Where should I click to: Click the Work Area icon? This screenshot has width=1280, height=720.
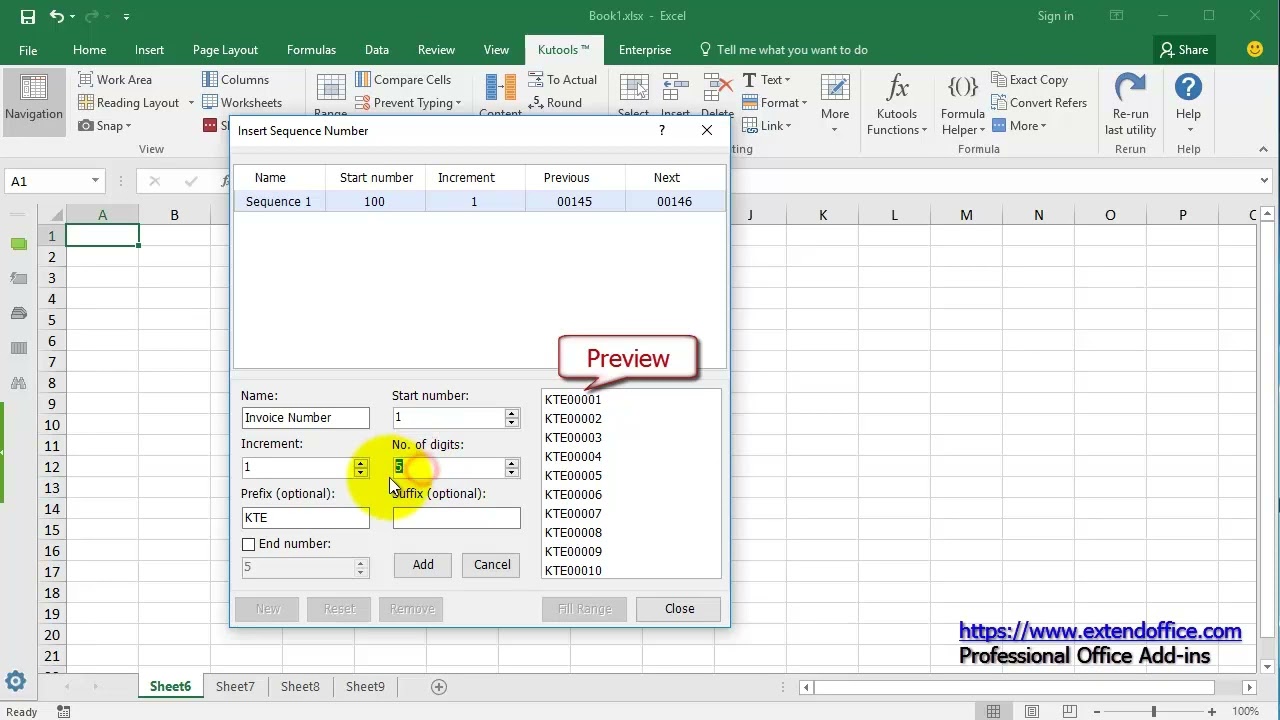point(85,80)
